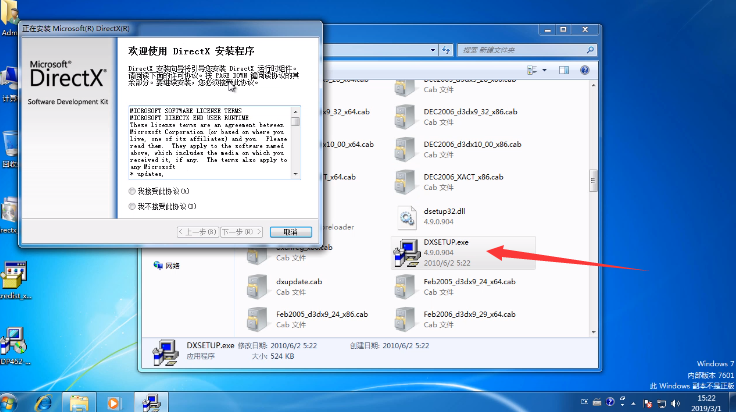The height and width of the screenshot is (412, 737).
Task: Click the Back step button in DirectX setup
Action: click(198, 232)
